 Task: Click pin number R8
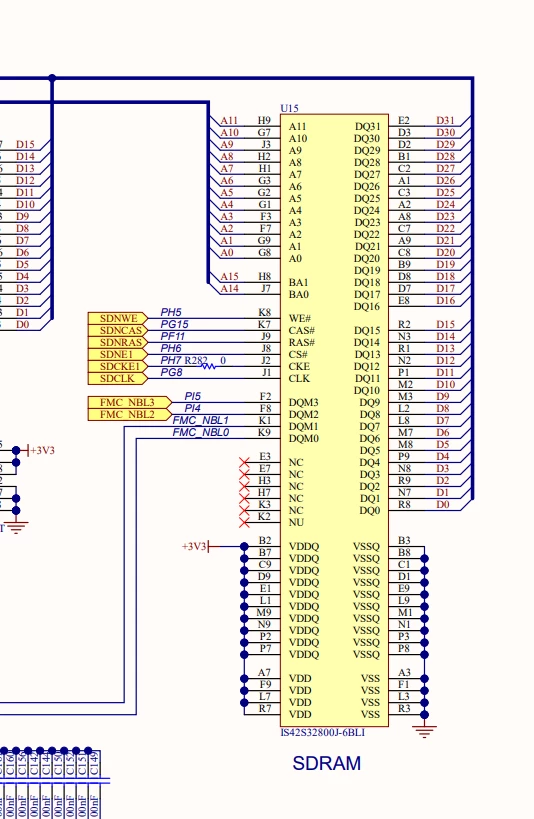pos(404,504)
